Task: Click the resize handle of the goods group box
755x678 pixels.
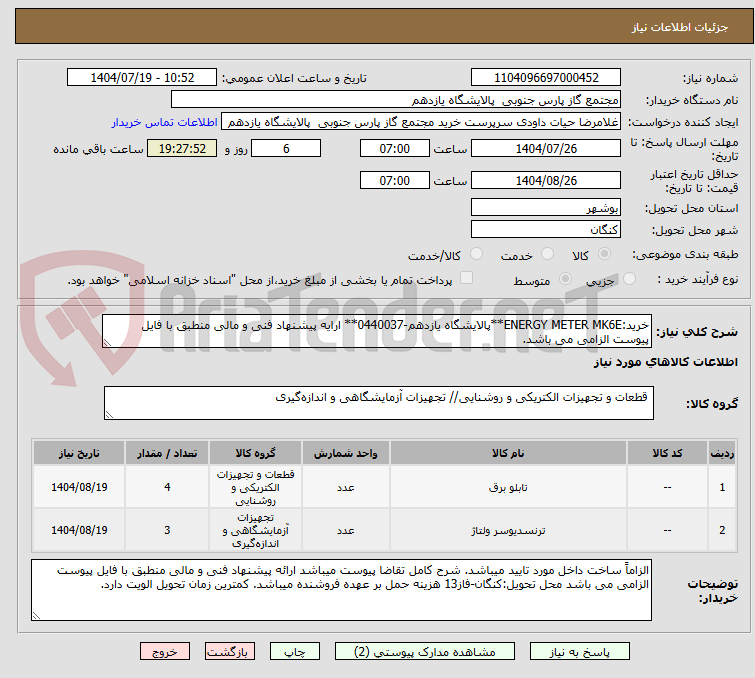Action: pos(109,415)
